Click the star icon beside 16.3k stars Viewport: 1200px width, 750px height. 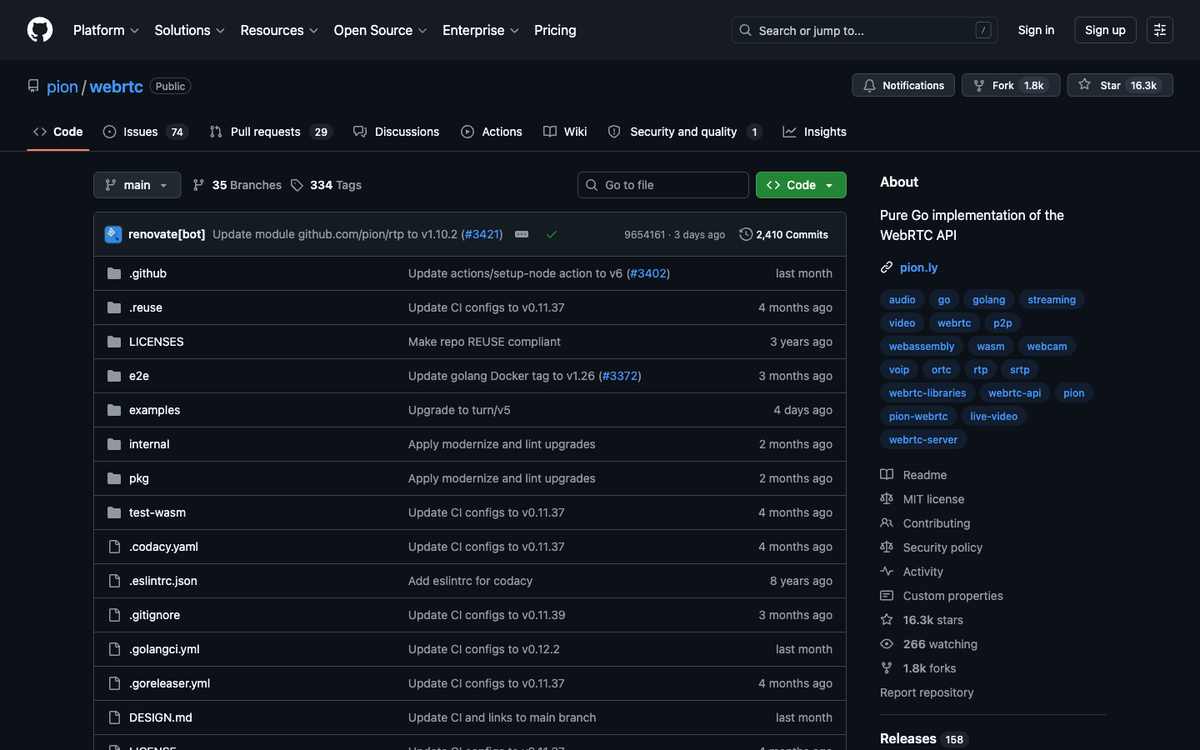[887, 620]
